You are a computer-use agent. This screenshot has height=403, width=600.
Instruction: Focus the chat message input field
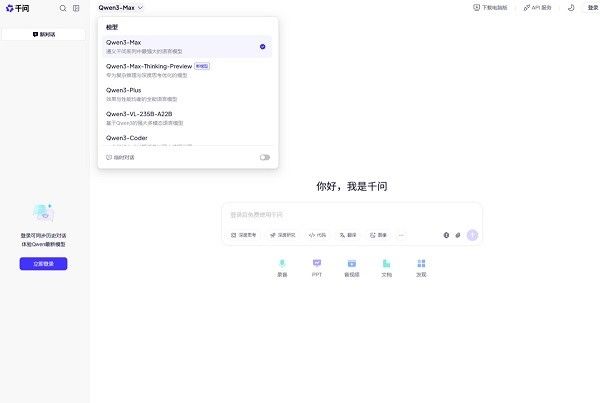coord(352,215)
